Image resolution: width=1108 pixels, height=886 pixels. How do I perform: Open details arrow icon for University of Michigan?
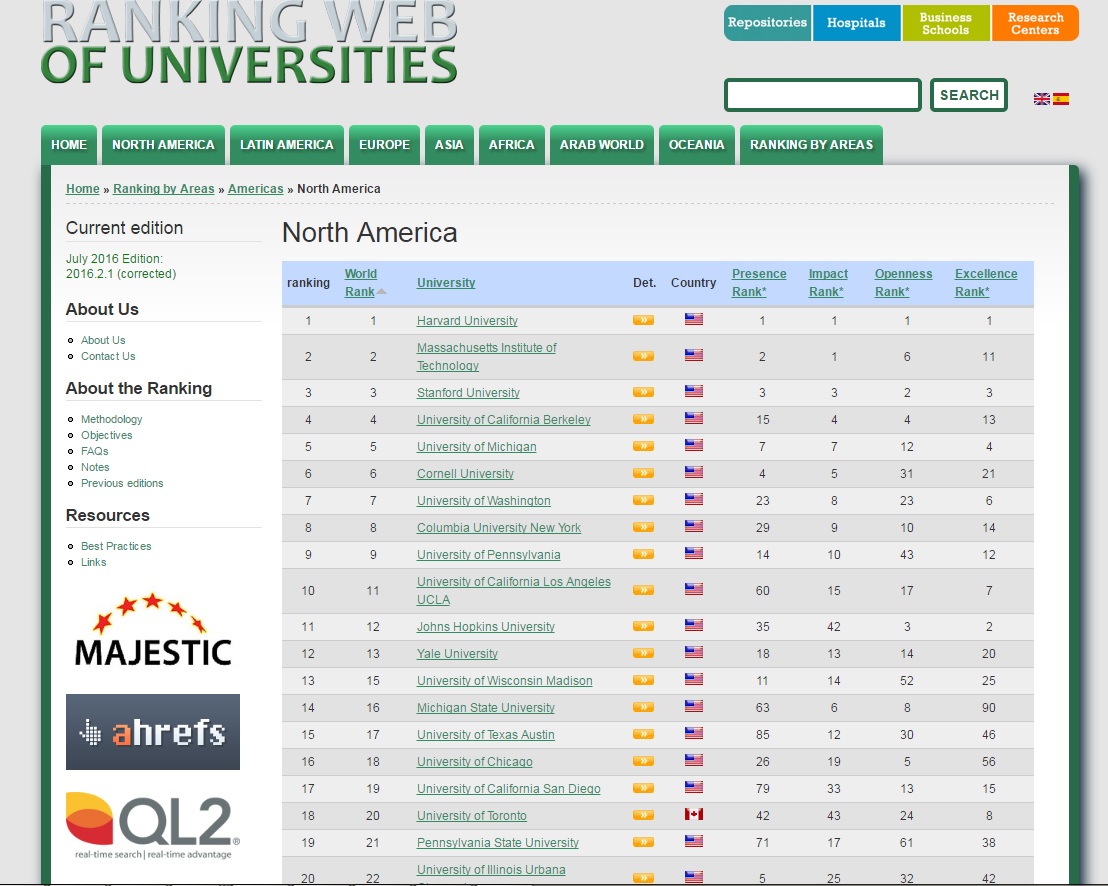point(643,446)
